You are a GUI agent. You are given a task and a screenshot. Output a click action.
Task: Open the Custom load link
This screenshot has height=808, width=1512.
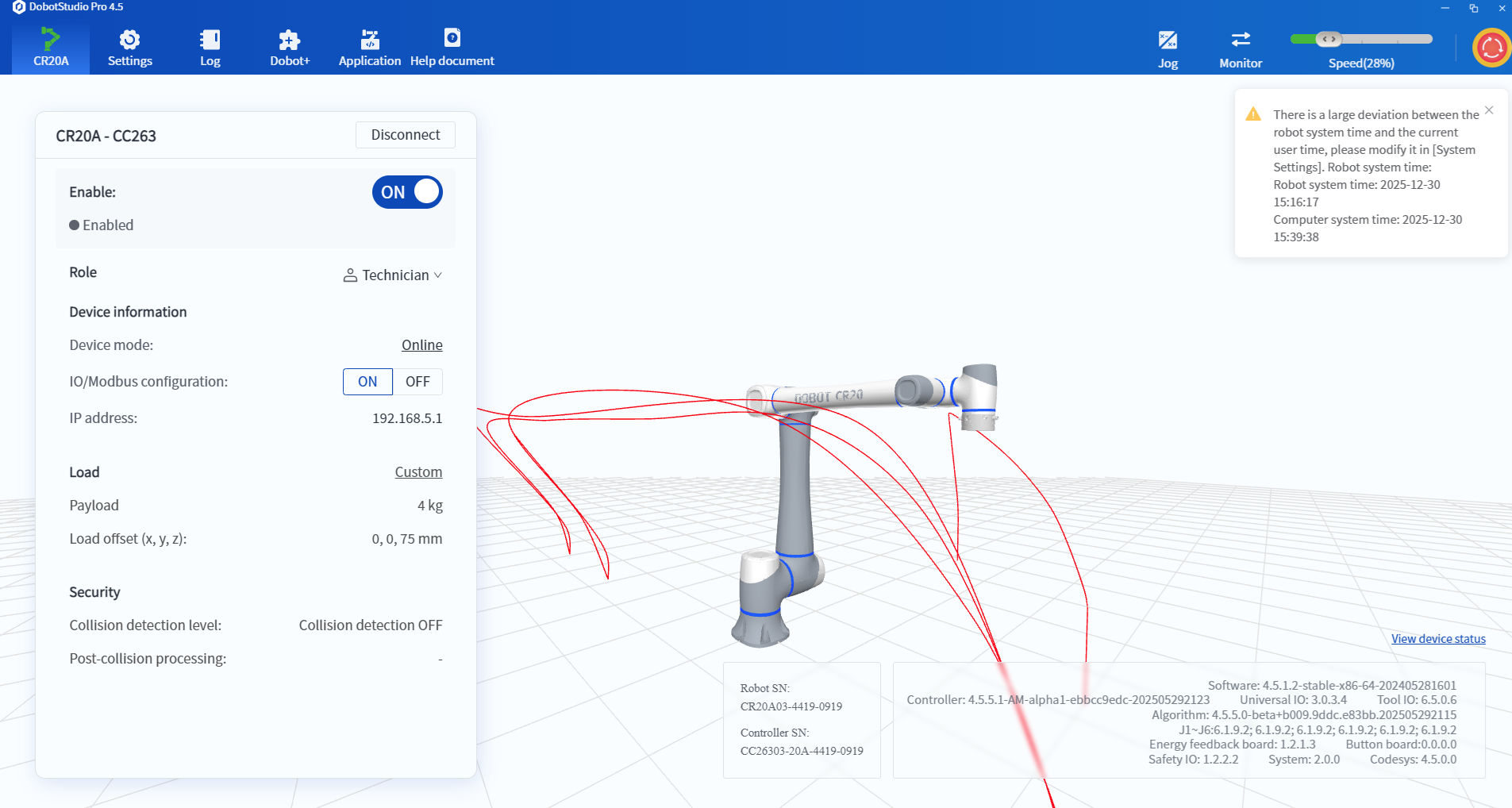click(418, 472)
